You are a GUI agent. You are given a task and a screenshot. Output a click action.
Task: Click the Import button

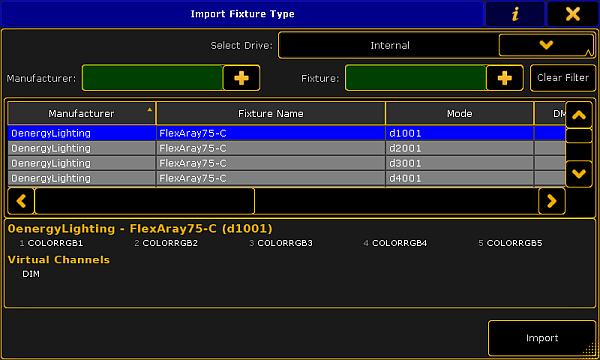point(542,338)
